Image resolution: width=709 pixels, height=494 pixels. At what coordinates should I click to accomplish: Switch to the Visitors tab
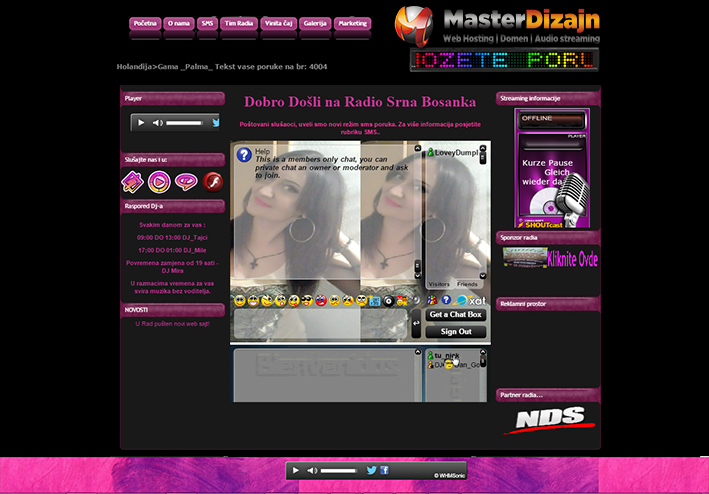[x=439, y=284]
